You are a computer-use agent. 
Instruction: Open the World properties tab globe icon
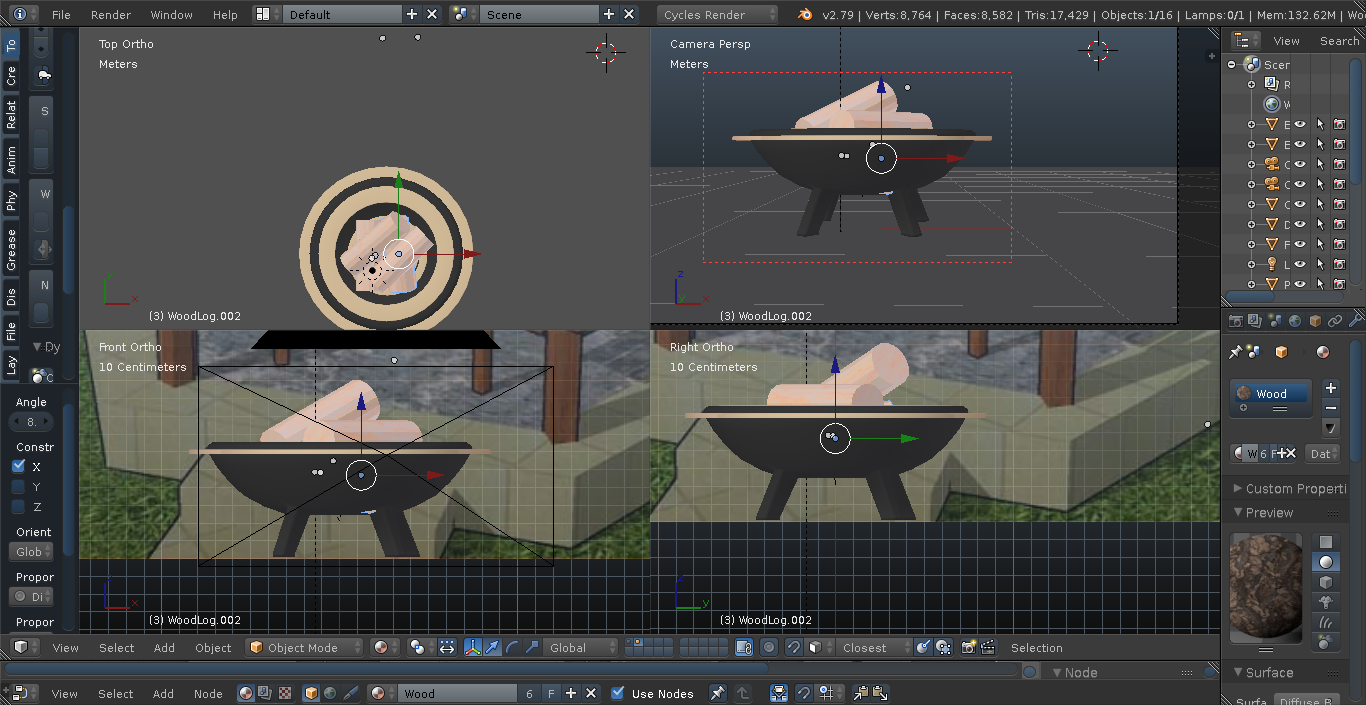point(1296,321)
